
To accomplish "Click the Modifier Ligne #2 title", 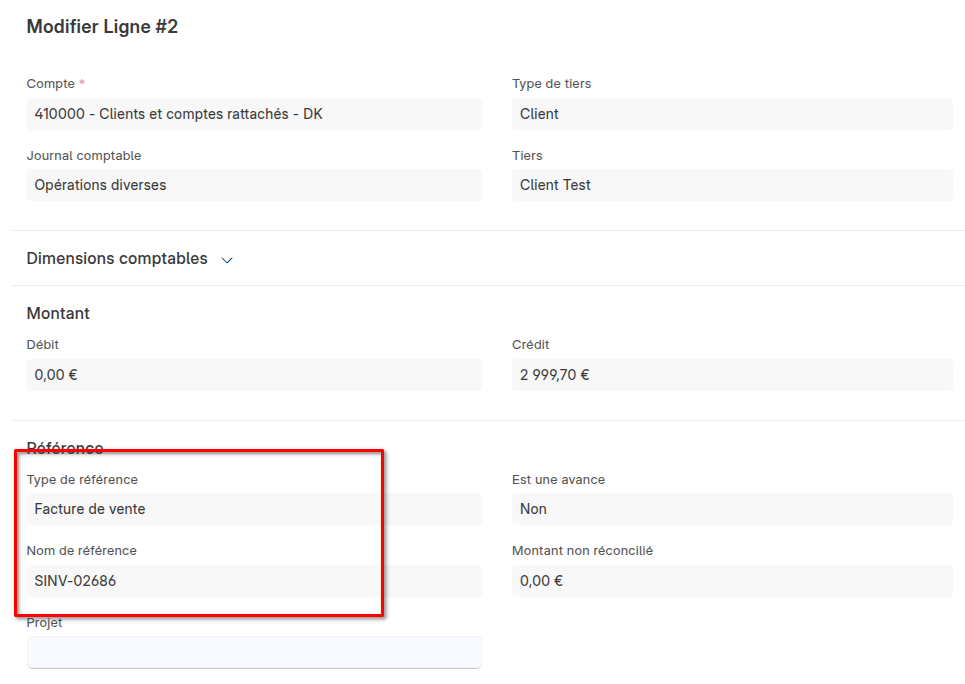I will point(102,27).
